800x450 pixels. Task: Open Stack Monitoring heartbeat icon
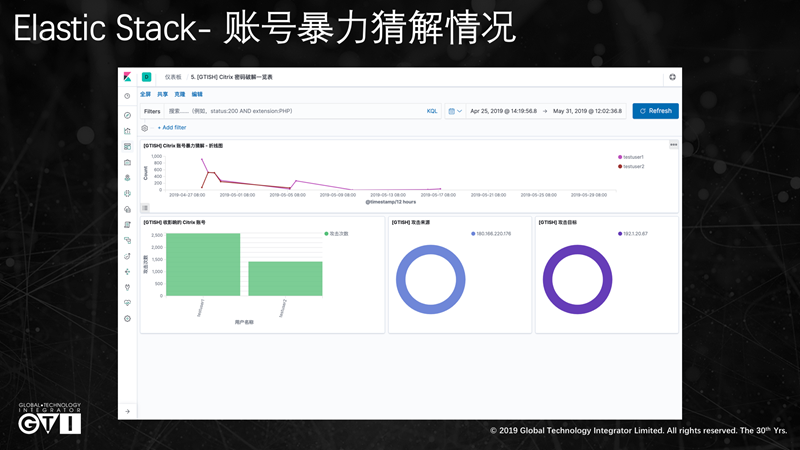[127, 303]
